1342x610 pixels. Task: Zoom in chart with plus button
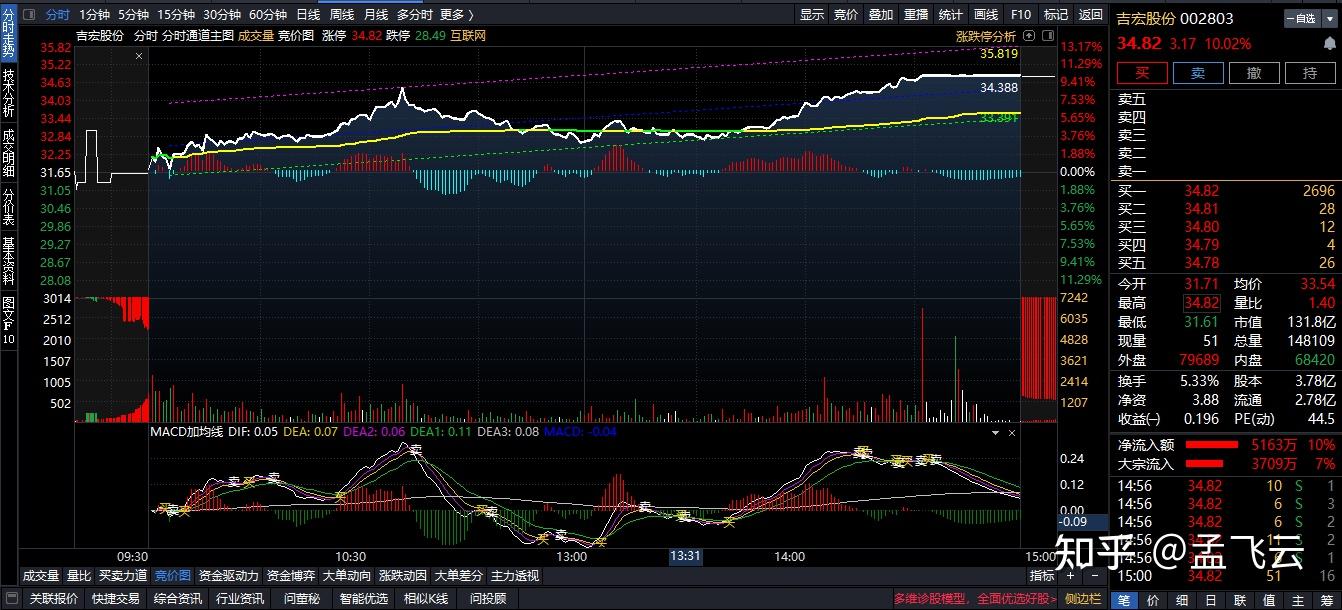coord(1070,576)
